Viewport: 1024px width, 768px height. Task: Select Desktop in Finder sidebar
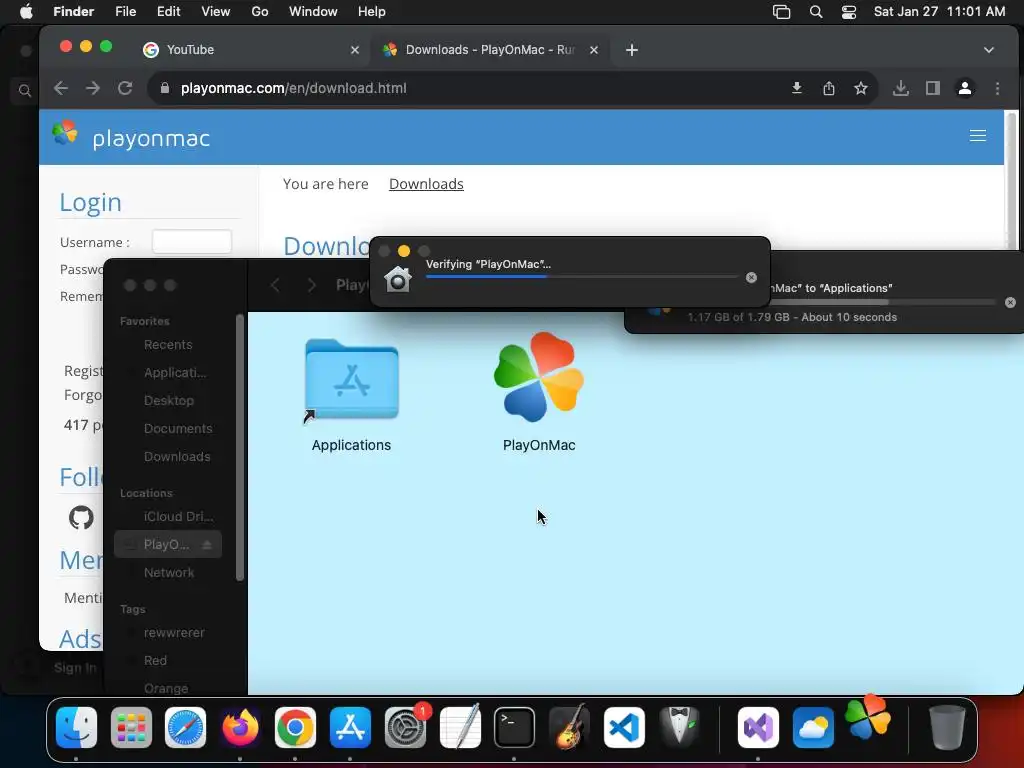(168, 400)
